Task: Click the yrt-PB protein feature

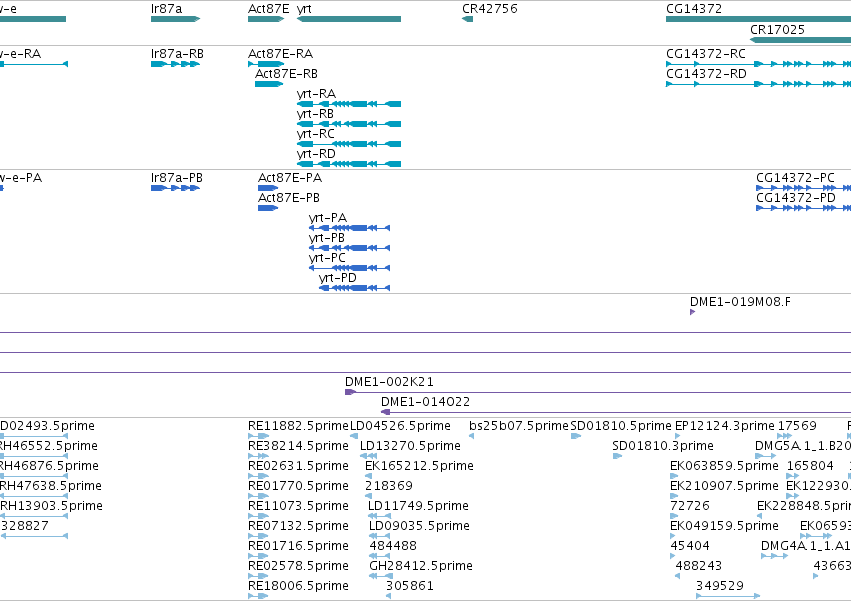Action: coord(350,248)
